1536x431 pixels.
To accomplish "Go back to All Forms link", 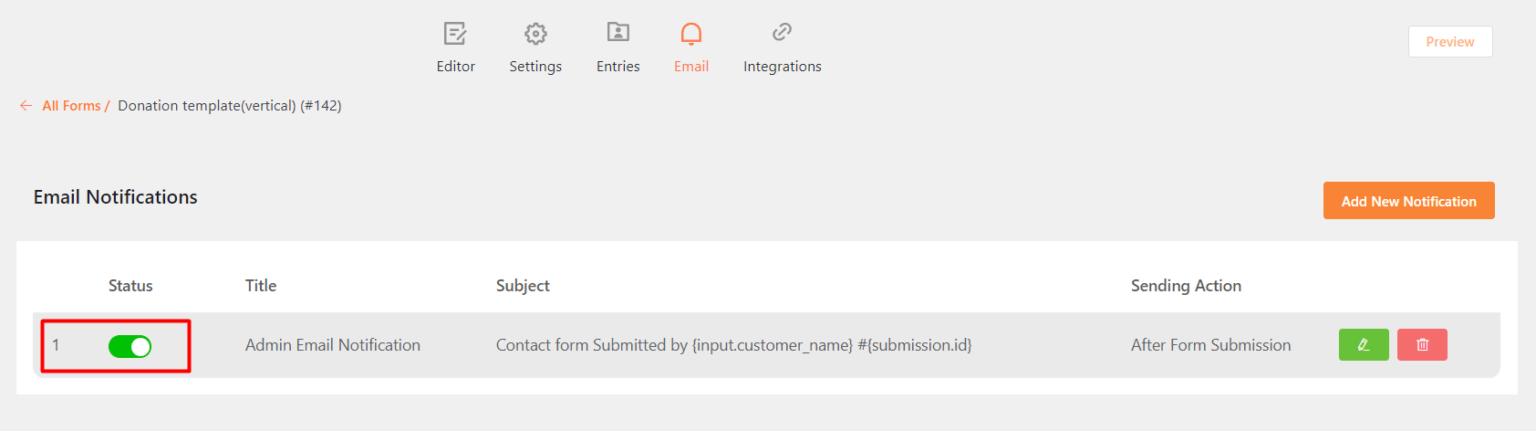I will click(72, 106).
